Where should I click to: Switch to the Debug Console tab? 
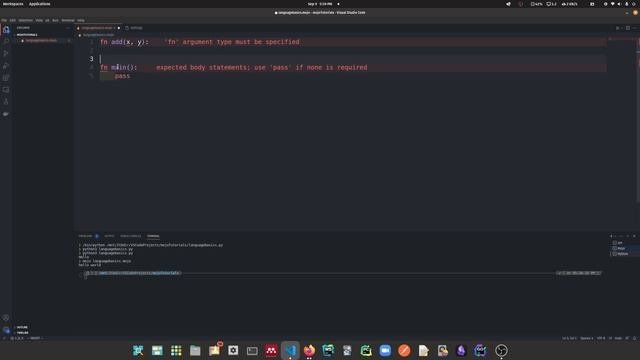coord(131,236)
